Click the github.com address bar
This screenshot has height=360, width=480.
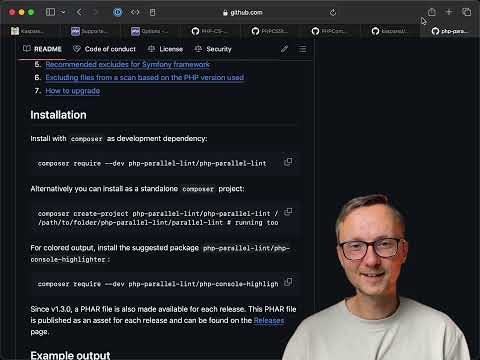pyautogui.click(x=243, y=13)
